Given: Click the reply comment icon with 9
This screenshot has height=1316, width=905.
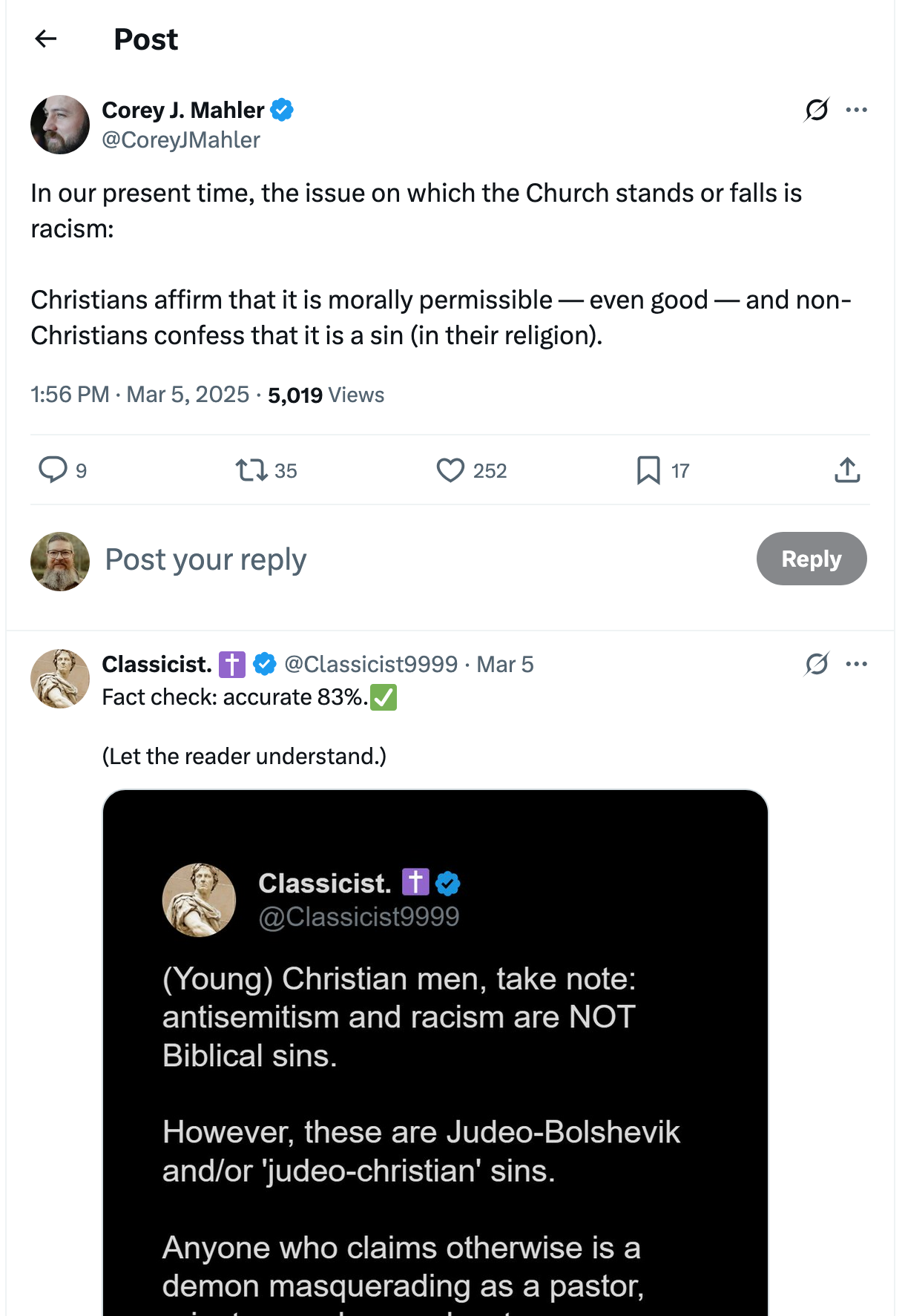Looking at the screenshot, I should [53, 470].
